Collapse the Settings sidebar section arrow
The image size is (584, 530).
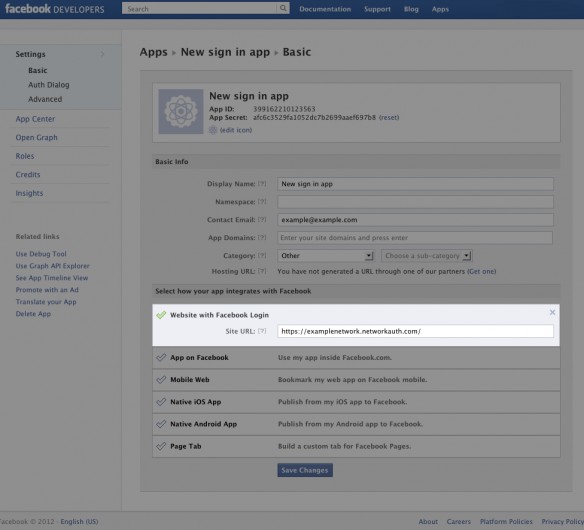point(102,54)
